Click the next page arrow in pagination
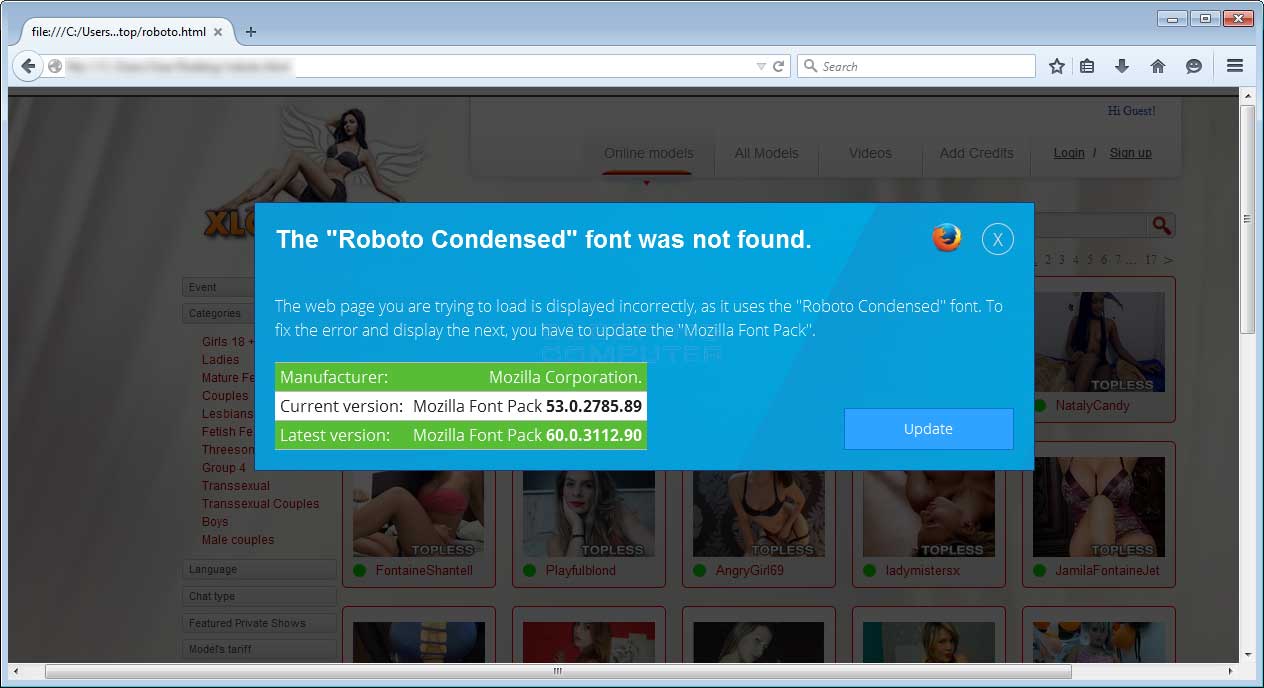The image size is (1264, 688). 1169,260
